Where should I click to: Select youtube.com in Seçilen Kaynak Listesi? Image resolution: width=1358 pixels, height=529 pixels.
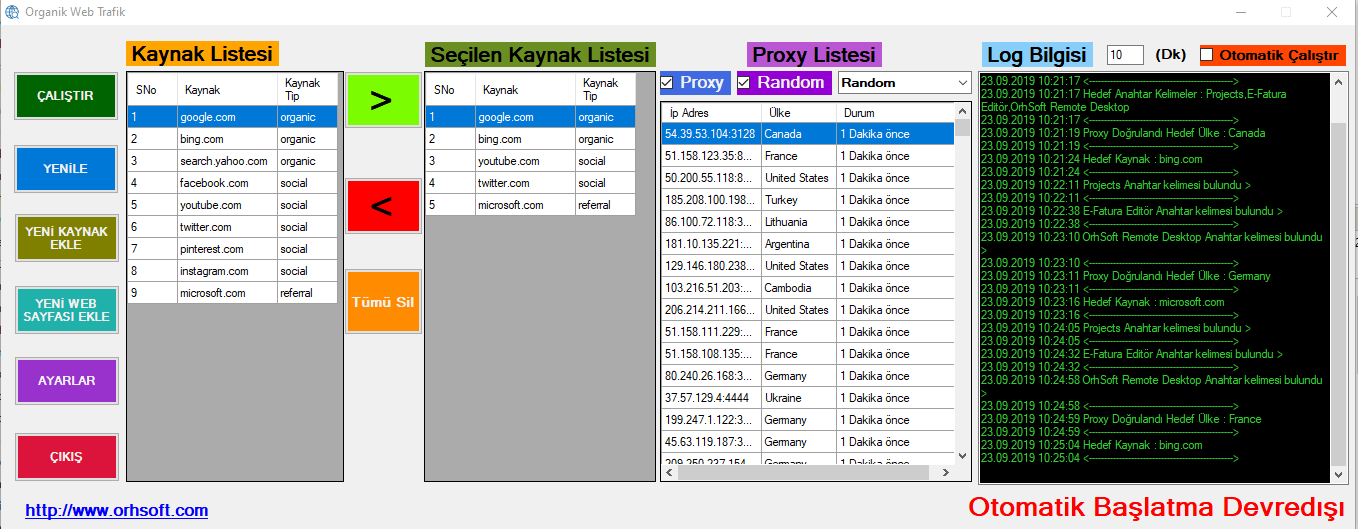click(530, 161)
